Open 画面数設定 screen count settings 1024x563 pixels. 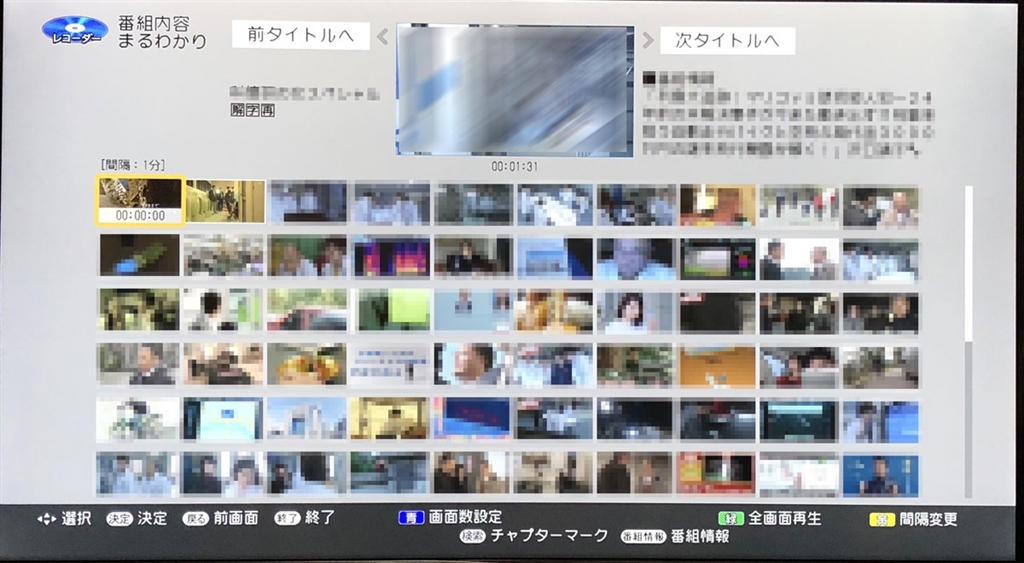465,517
